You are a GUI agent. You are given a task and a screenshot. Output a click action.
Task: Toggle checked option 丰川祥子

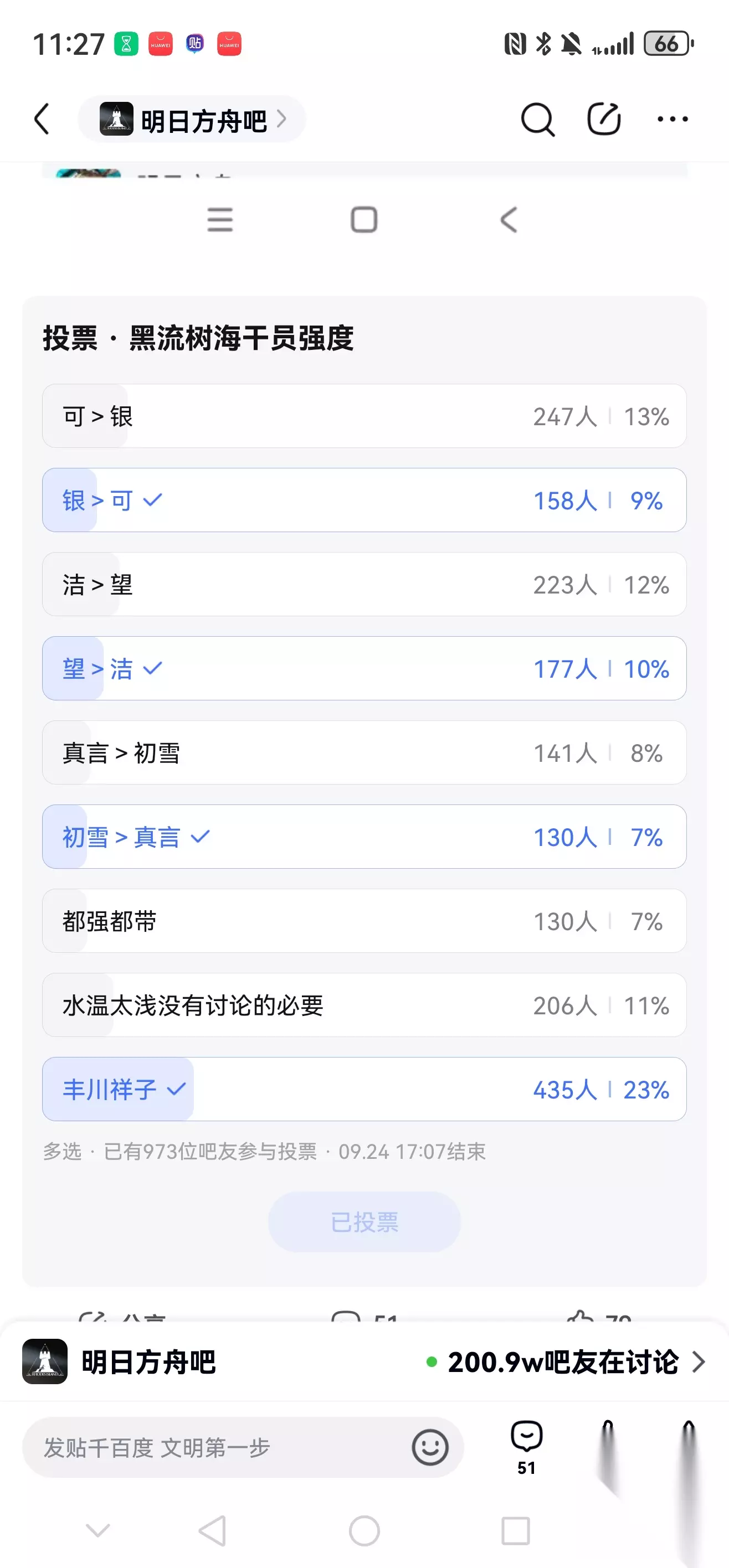point(364,1089)
